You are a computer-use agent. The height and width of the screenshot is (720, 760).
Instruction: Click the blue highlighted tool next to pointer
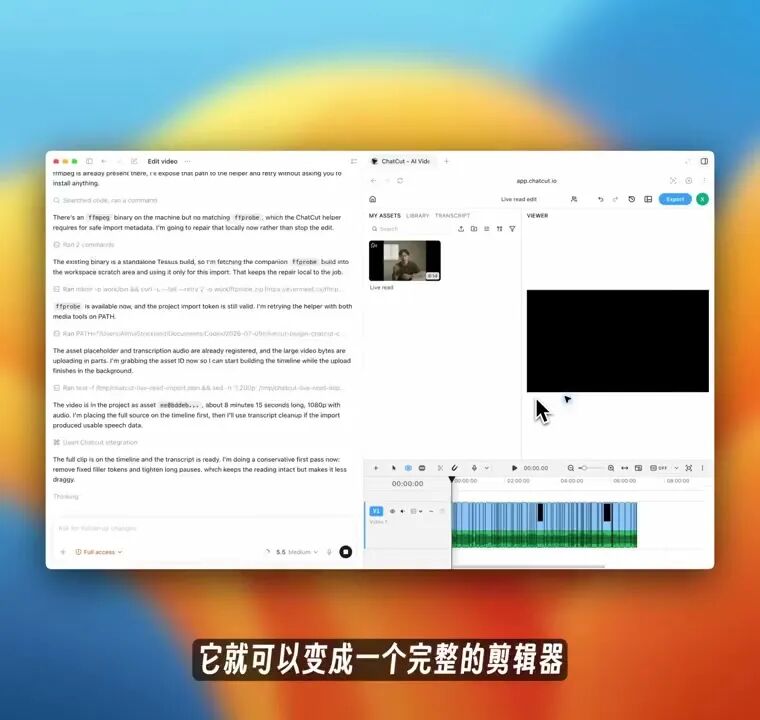(x=408, y=468)
